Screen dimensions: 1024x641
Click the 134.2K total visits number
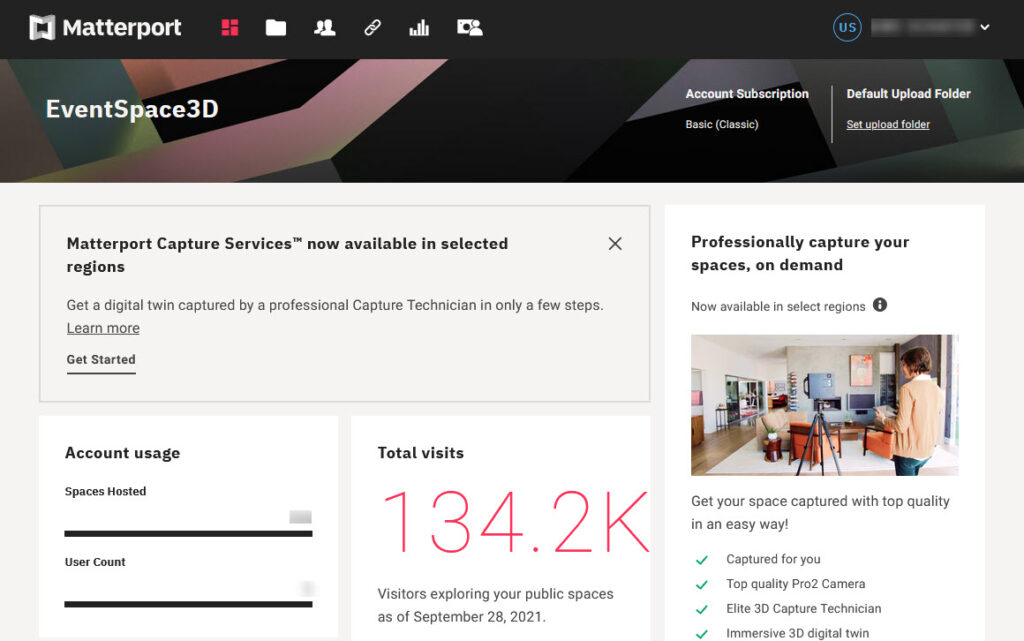coord(516,523)
